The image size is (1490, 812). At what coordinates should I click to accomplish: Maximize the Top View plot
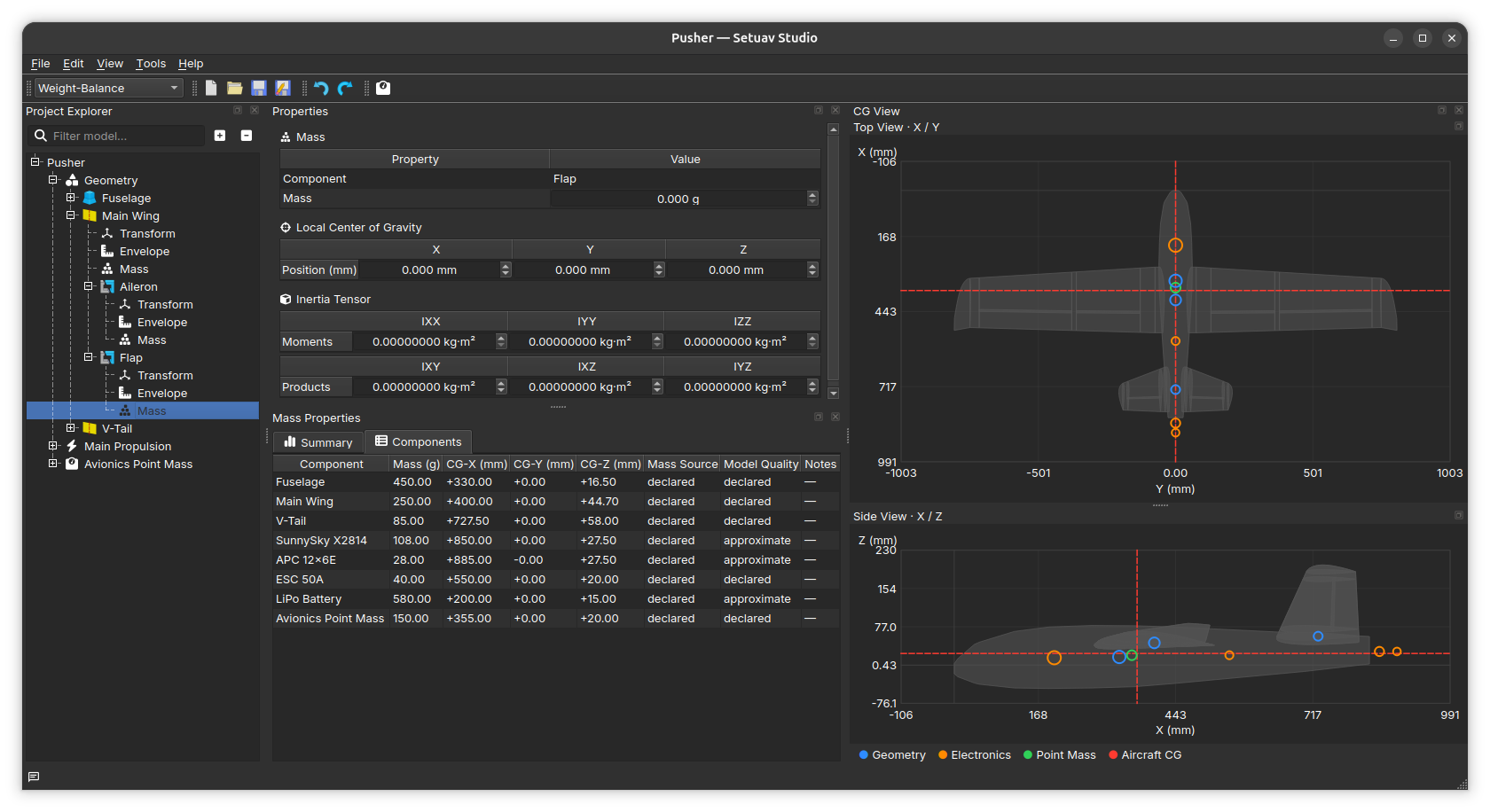tap(1459, 126)
